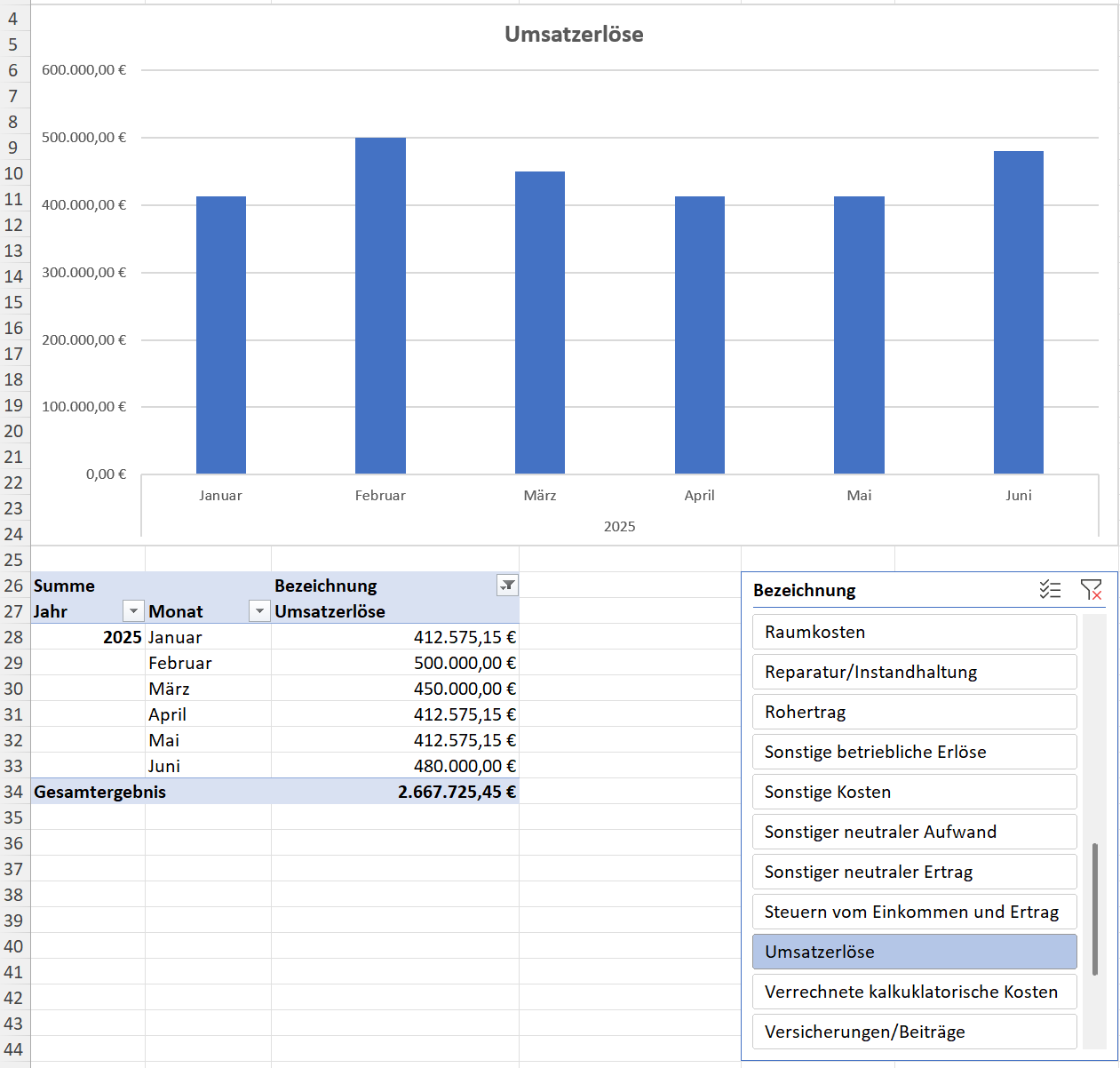The image size is (1120, 1068).
Task: Select Raumkosten in the slicer
Action: pyautogui.click(x=914, y=632)
